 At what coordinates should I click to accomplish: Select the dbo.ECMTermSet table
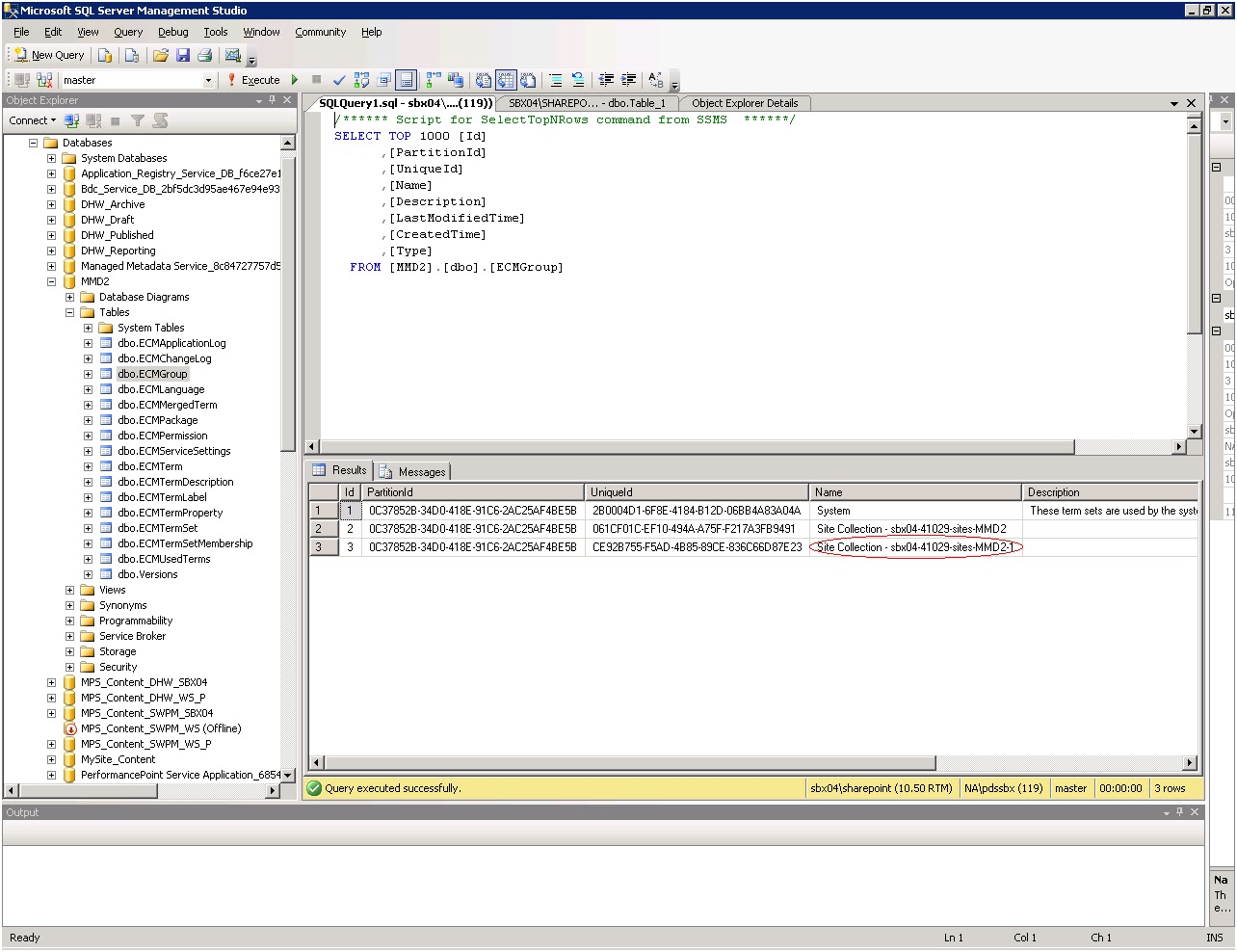tap(156, 528)
